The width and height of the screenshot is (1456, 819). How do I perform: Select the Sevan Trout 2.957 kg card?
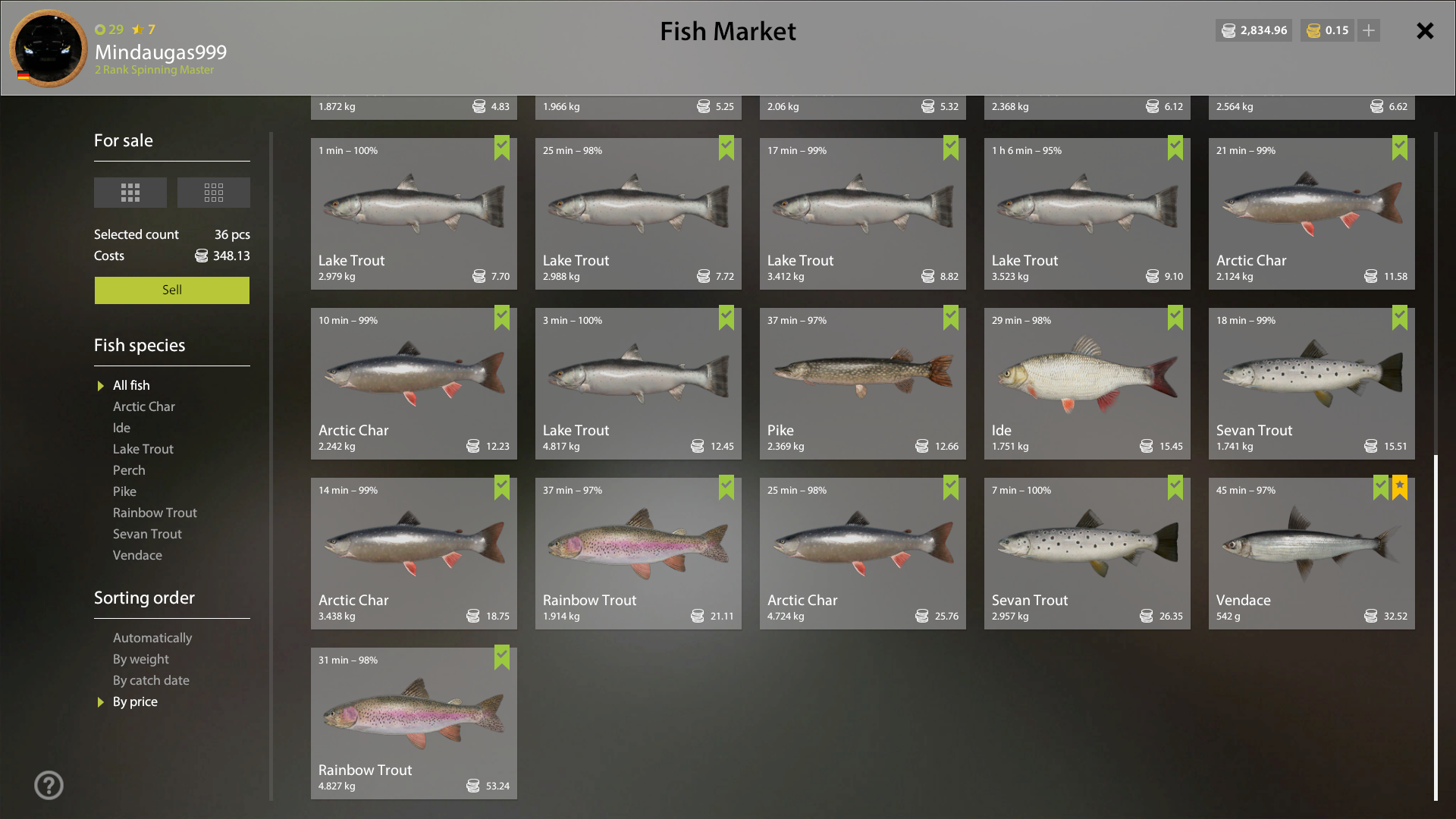1087,554
